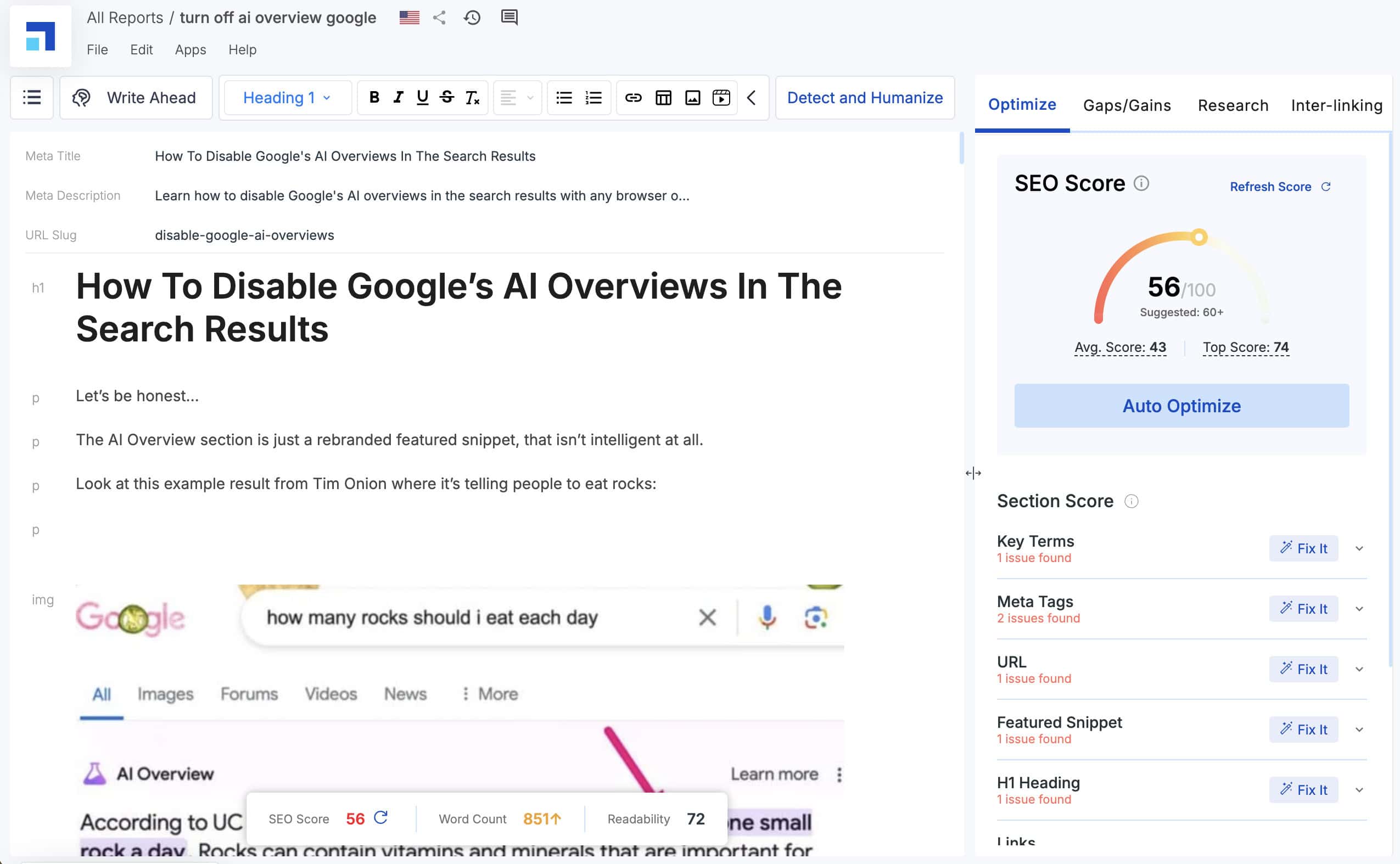Open the comments icon
This screenshot has height=864, width=1400.
click(509, 18)
